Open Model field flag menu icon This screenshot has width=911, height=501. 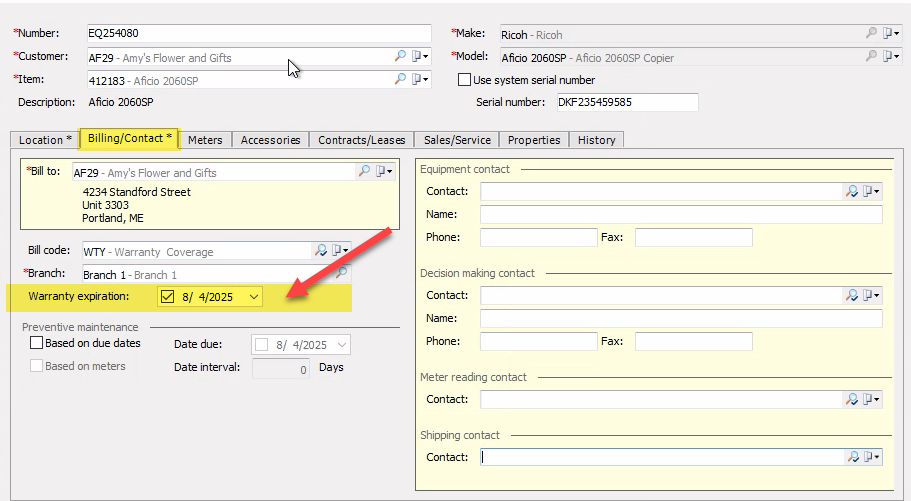(x=891, y=56)
